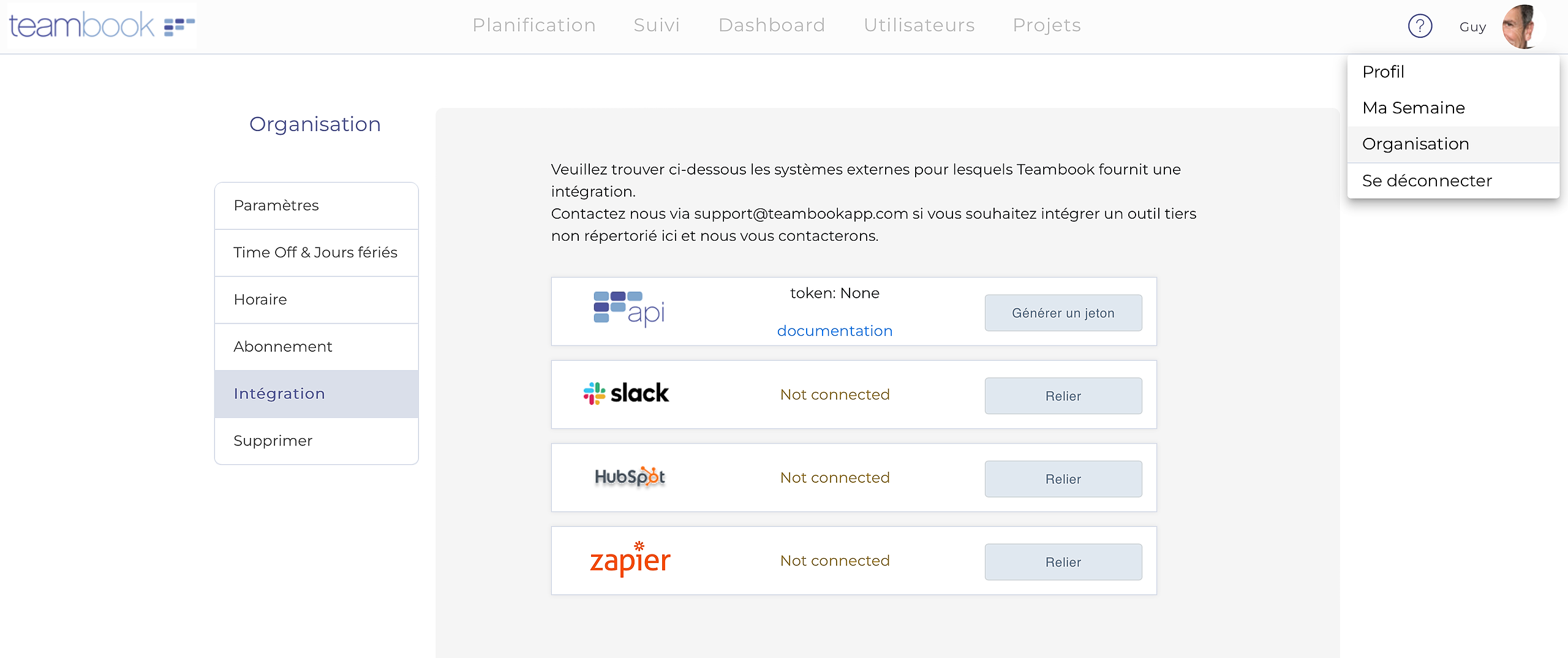This screenshot has width=1568, height=658.
Task: Go to the Suivi tab
Action: click(x=657, y=25)
